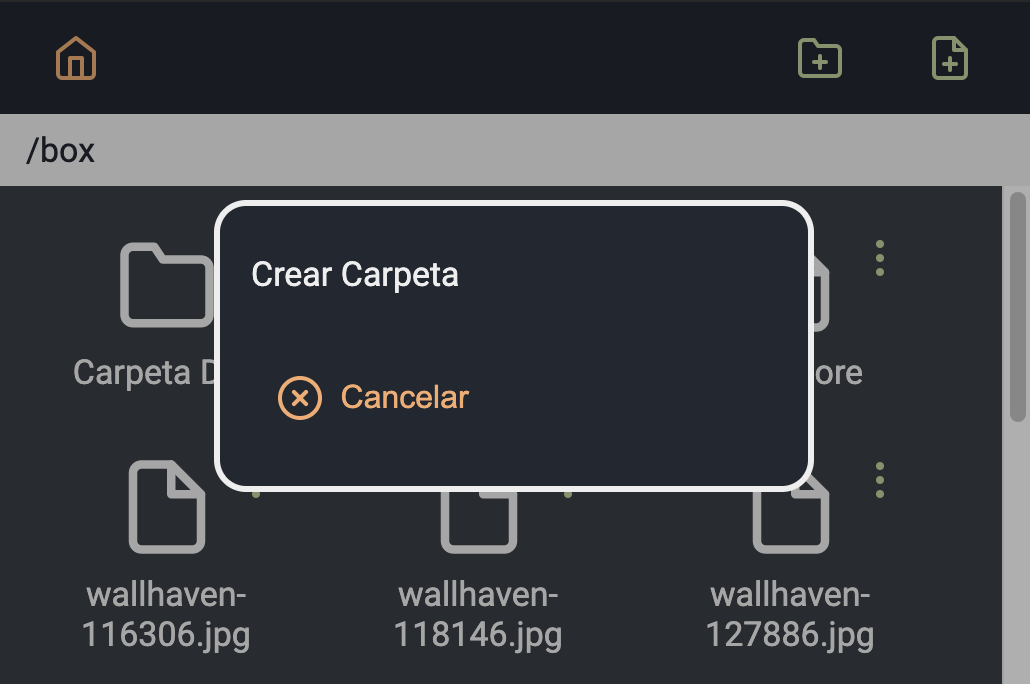Click the new folder toolbar icon
Screen dimensions: 1030x684
pos(819,58)
